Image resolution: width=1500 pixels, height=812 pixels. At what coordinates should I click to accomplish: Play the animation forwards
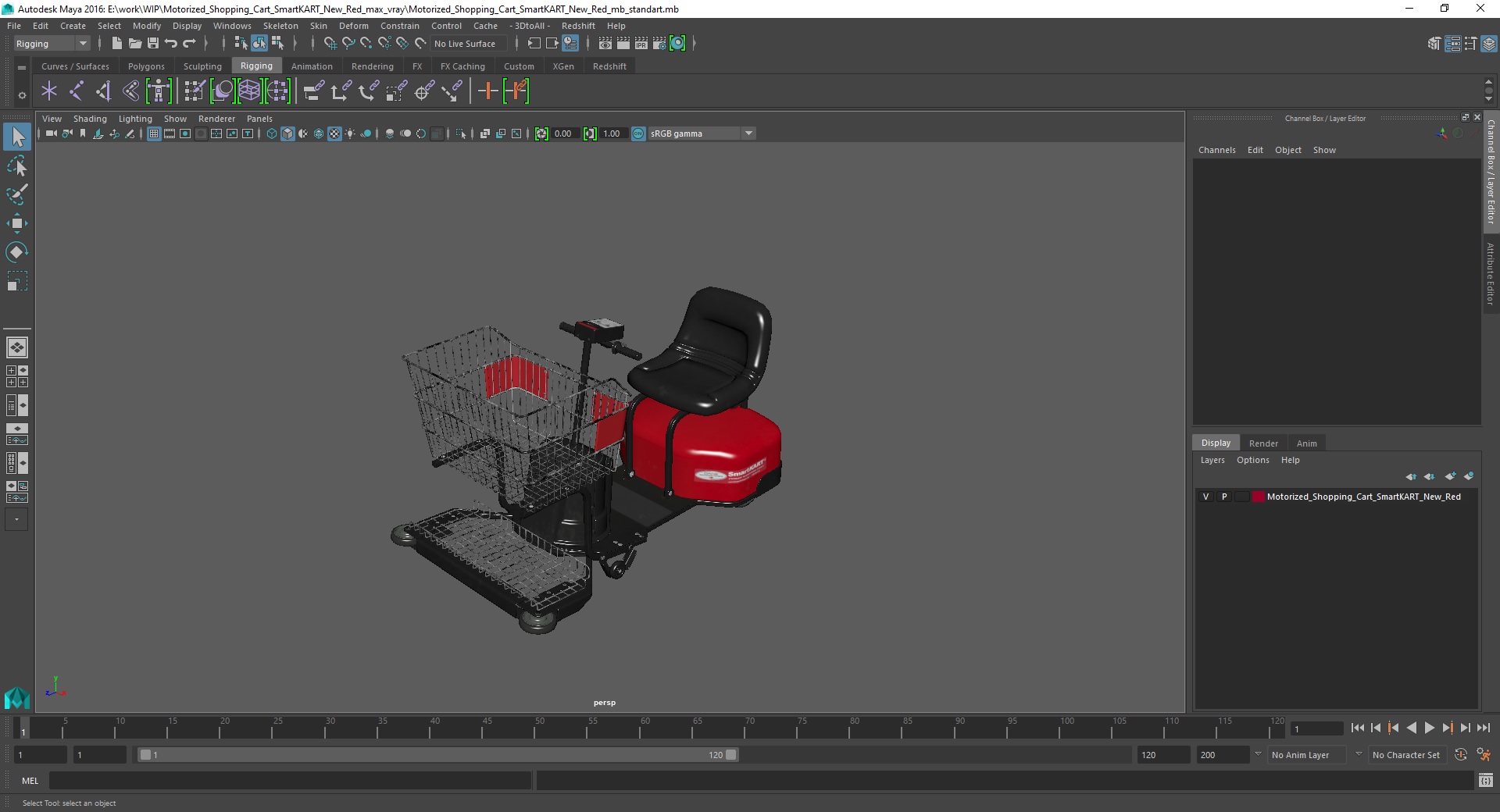pos(1429,728)
